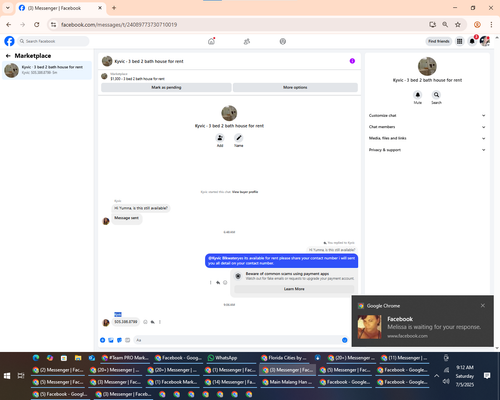Click the phone number message bubble
Screen dimensions: 500x400
[x=126, y=322]
